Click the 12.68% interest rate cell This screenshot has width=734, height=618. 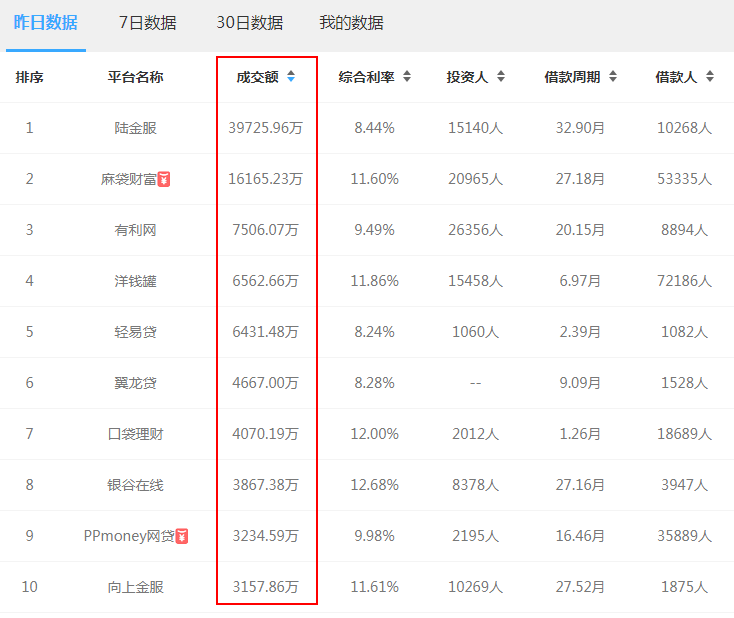pos(374,485)
